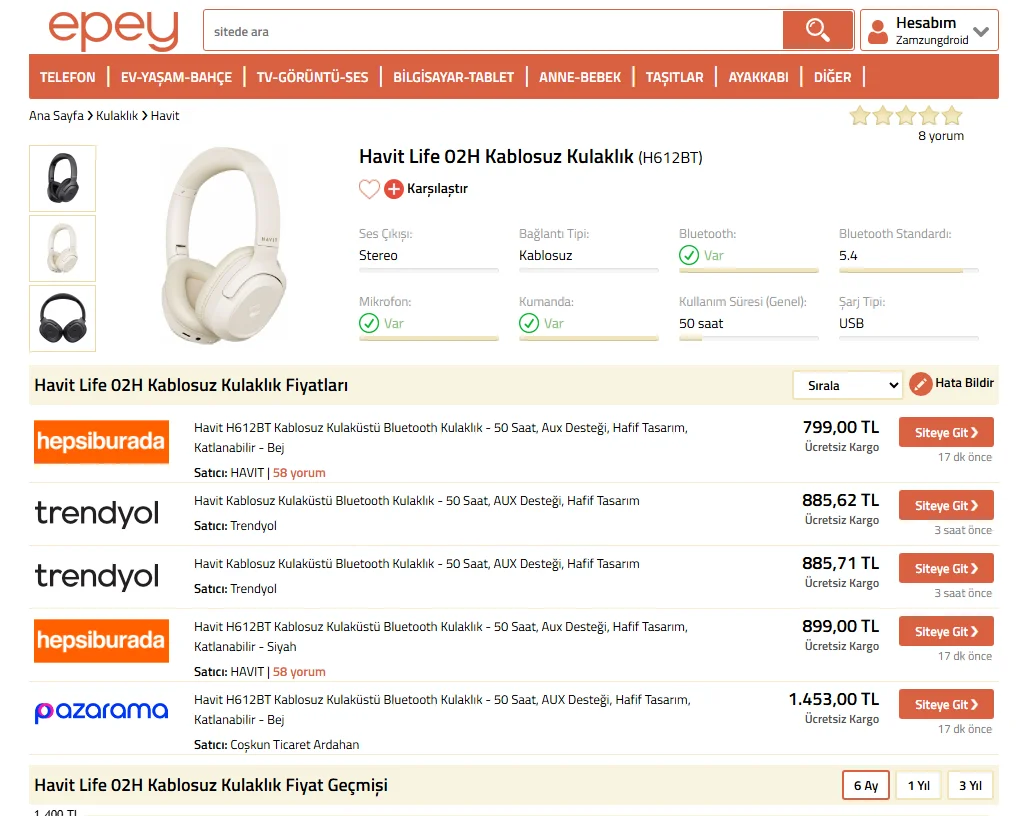Open '58 yorum' link in Siyah hepsiburada offer
The height and width of the screenshot is (816, 1032).
299,672
